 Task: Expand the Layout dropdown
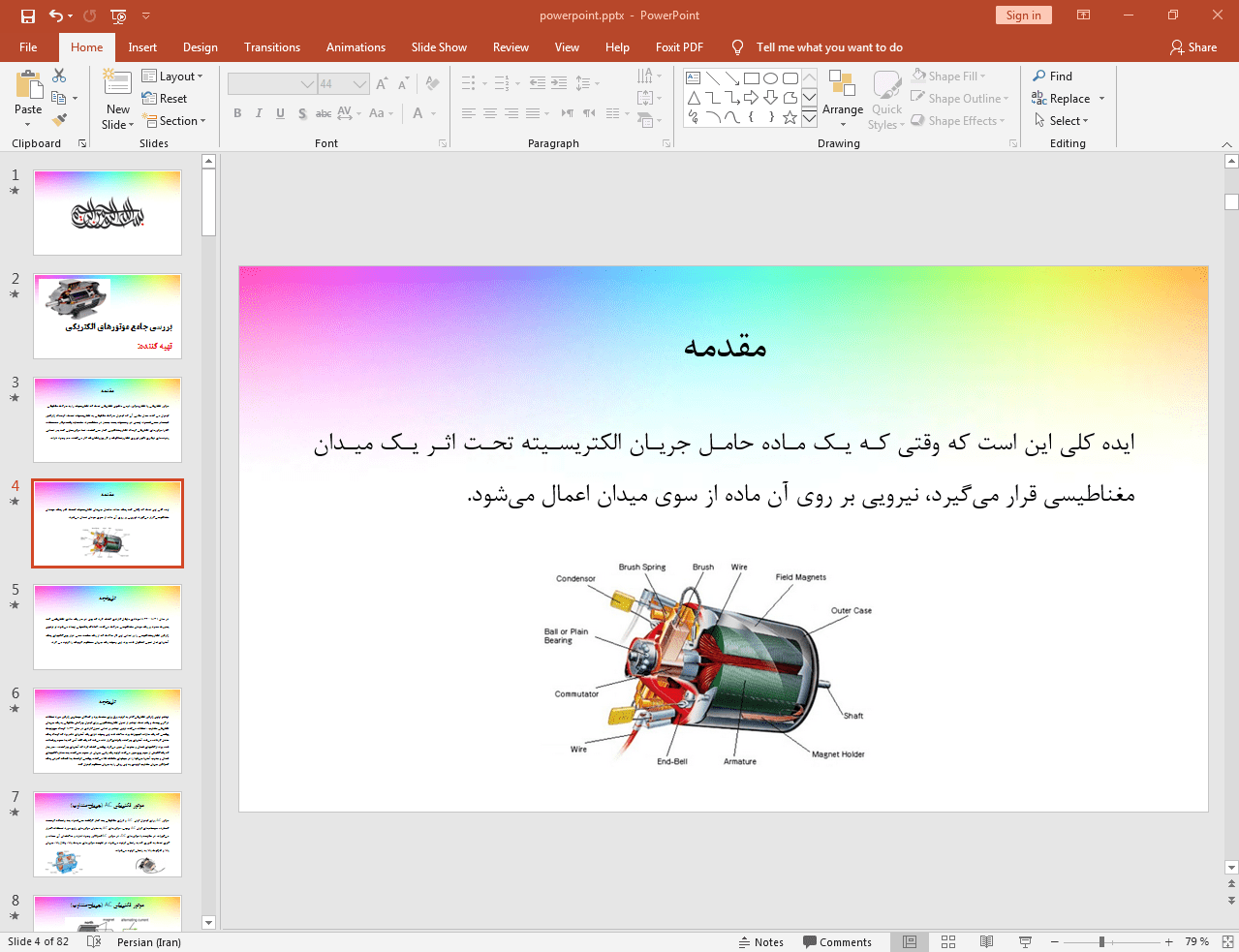tap(172, 77)
